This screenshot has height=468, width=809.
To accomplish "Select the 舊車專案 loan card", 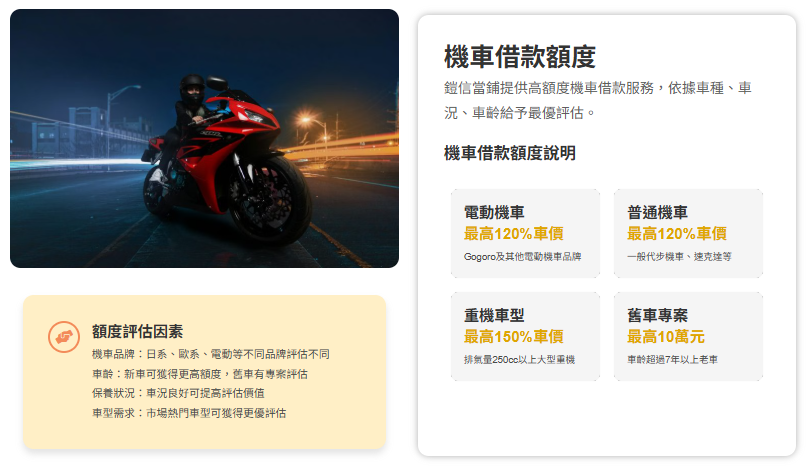I will pos(688,336).
